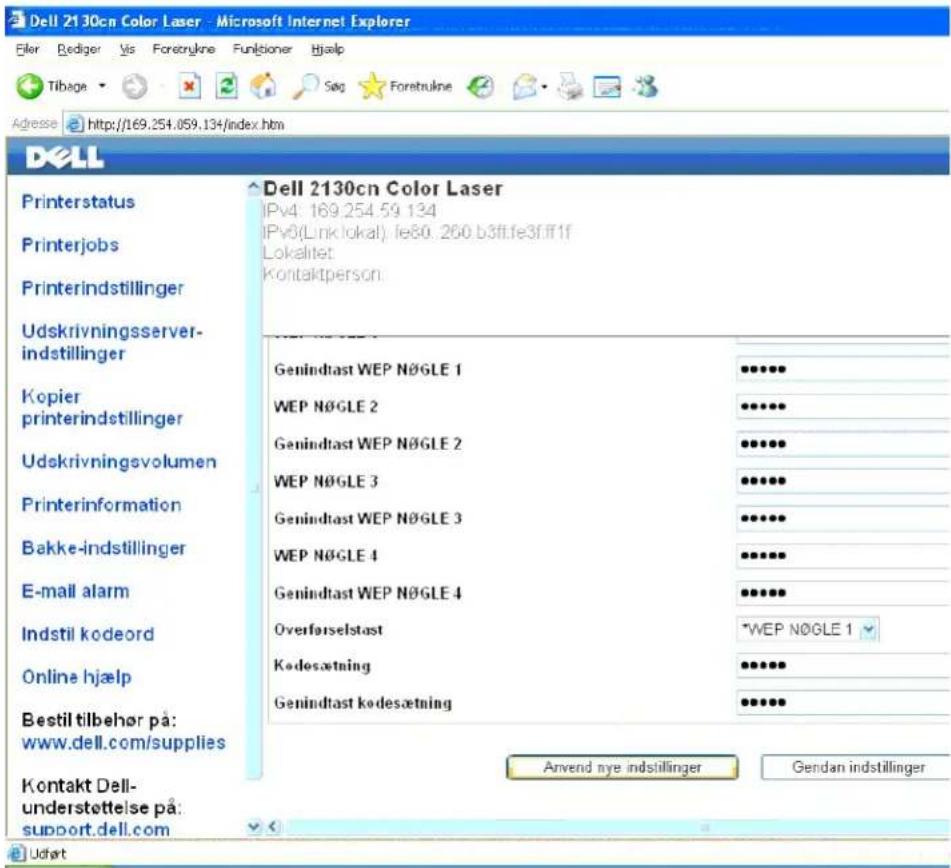Click the IPv4 169.254.59.134 address text
951x868 pixels.
349,211
